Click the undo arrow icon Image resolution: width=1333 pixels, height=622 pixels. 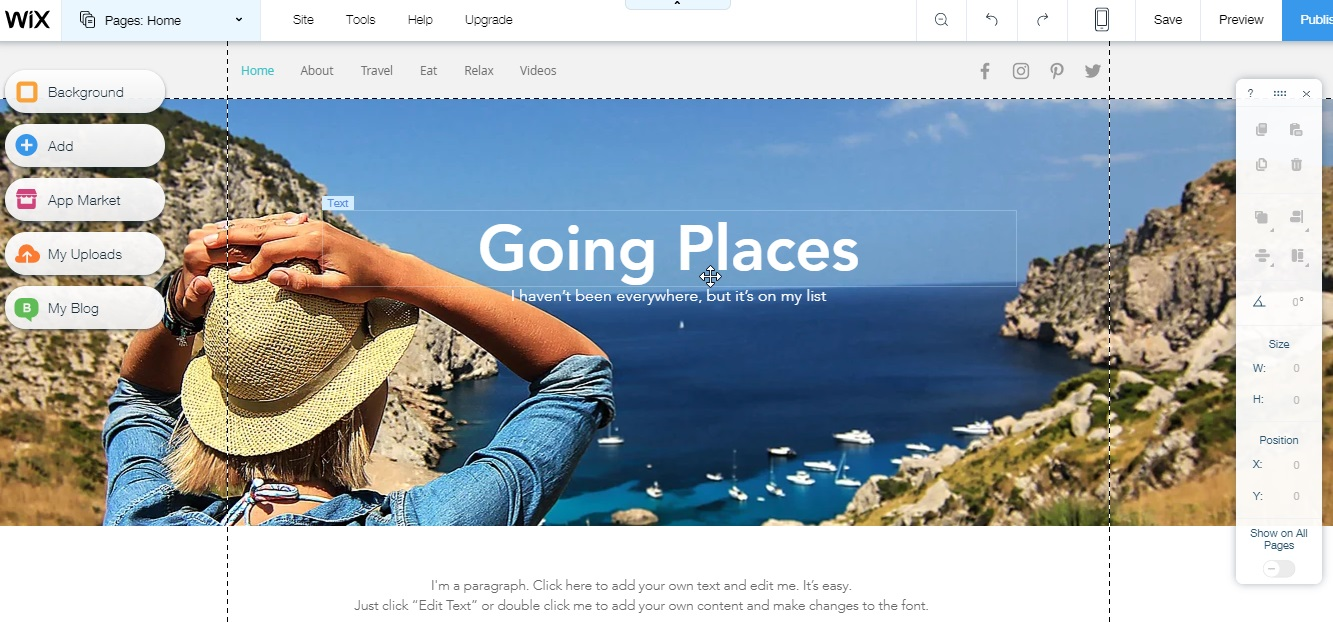(x=992, y=20)
